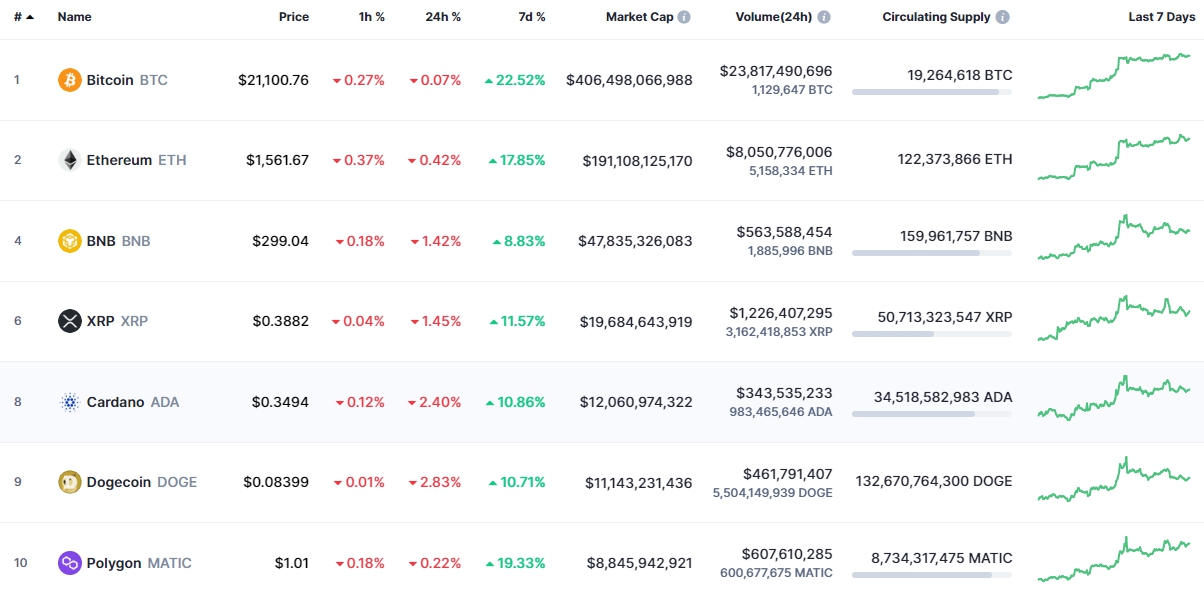Click Dogecoin price $0.08399
The width and height of the screenshot is (1204, 596).
point(276,482)
